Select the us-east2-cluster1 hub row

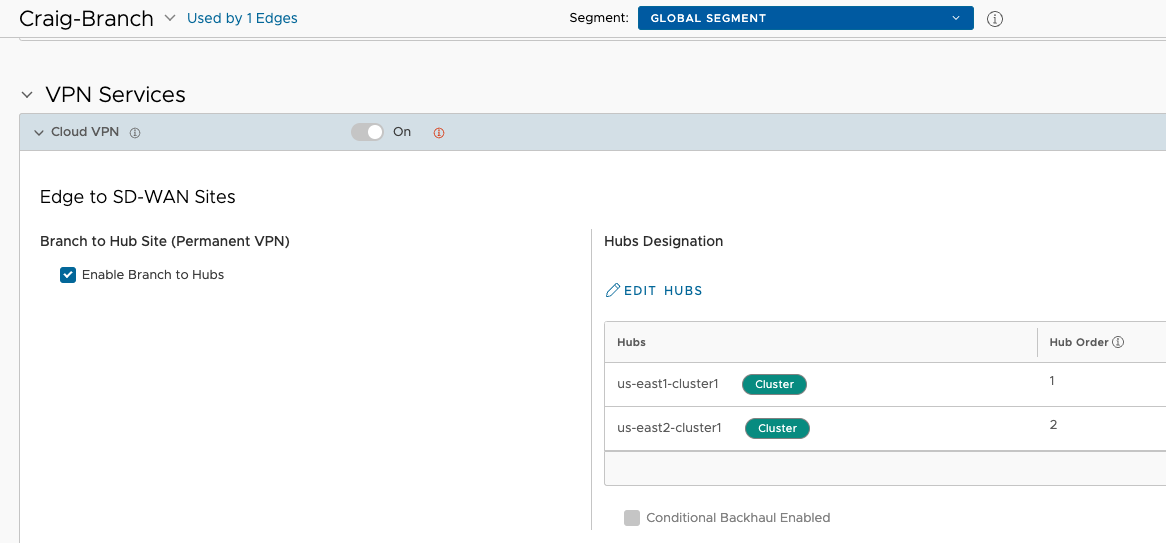[x=885, y=428]
